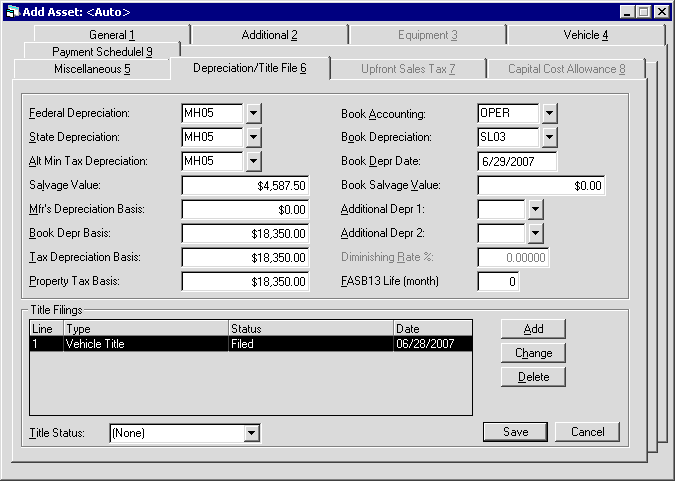Click line number 1 in Title Filings

click(47, 344)
